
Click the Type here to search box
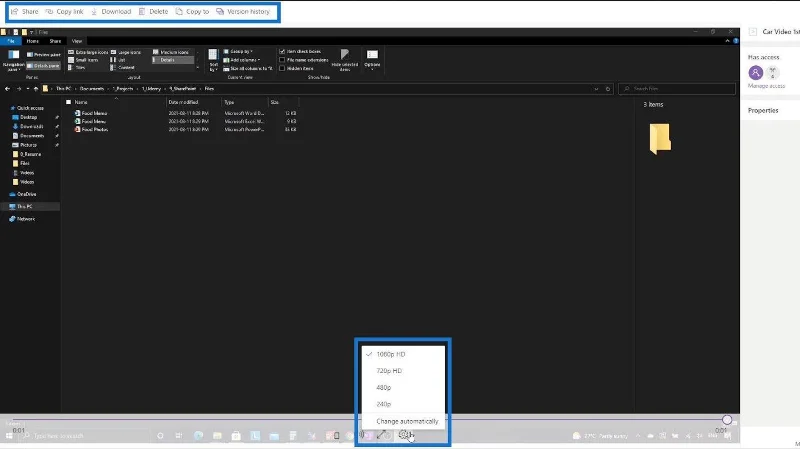84,436
